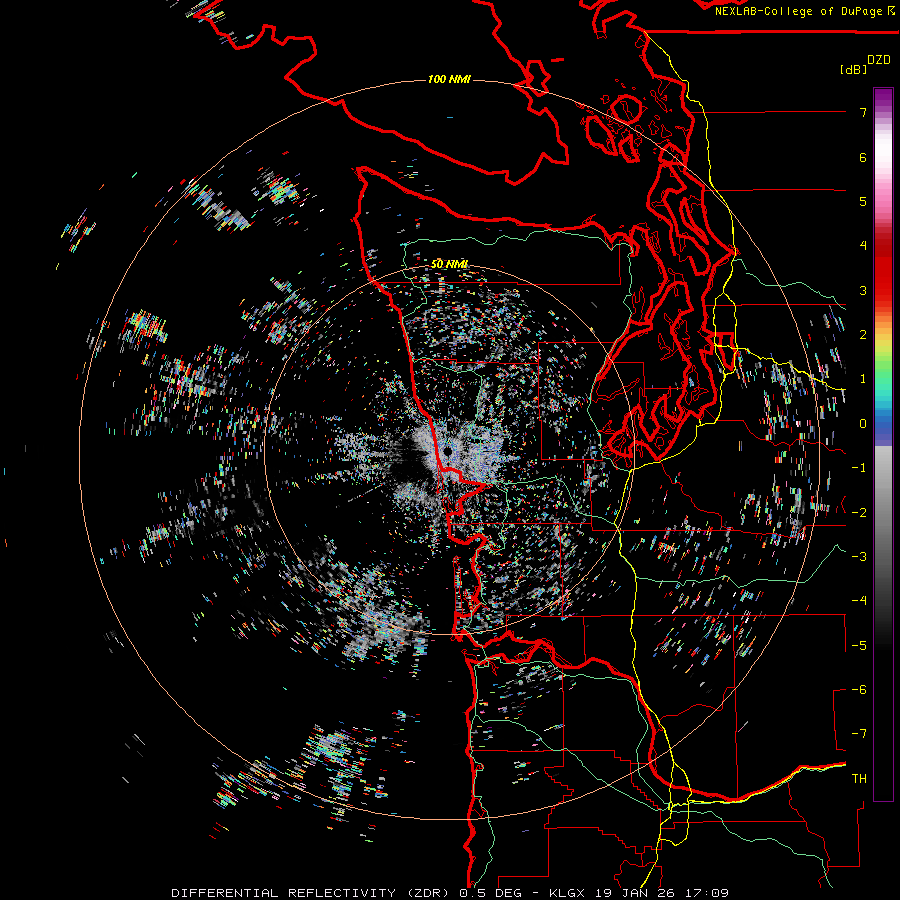
Task: Click the 0 value on the color scale
Action: click(x=863, y=424)
